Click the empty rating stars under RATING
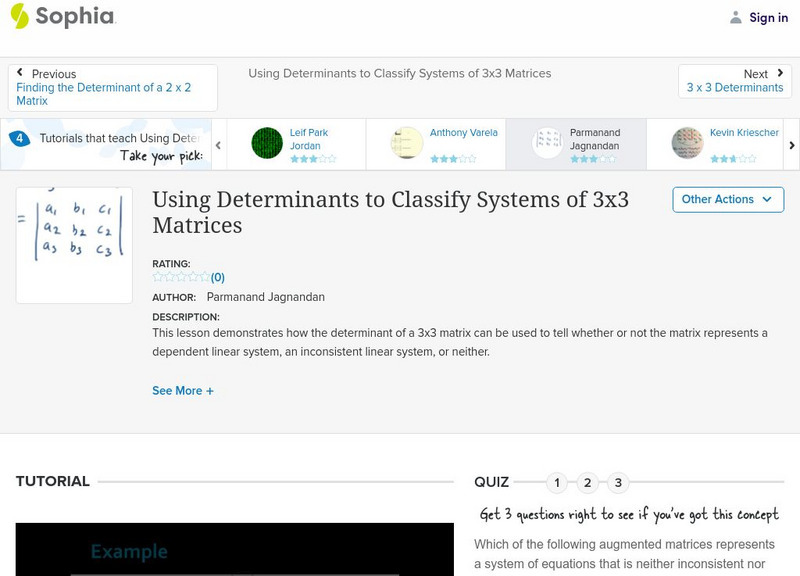This screenshot has width=800, height=576. [181, 277]
